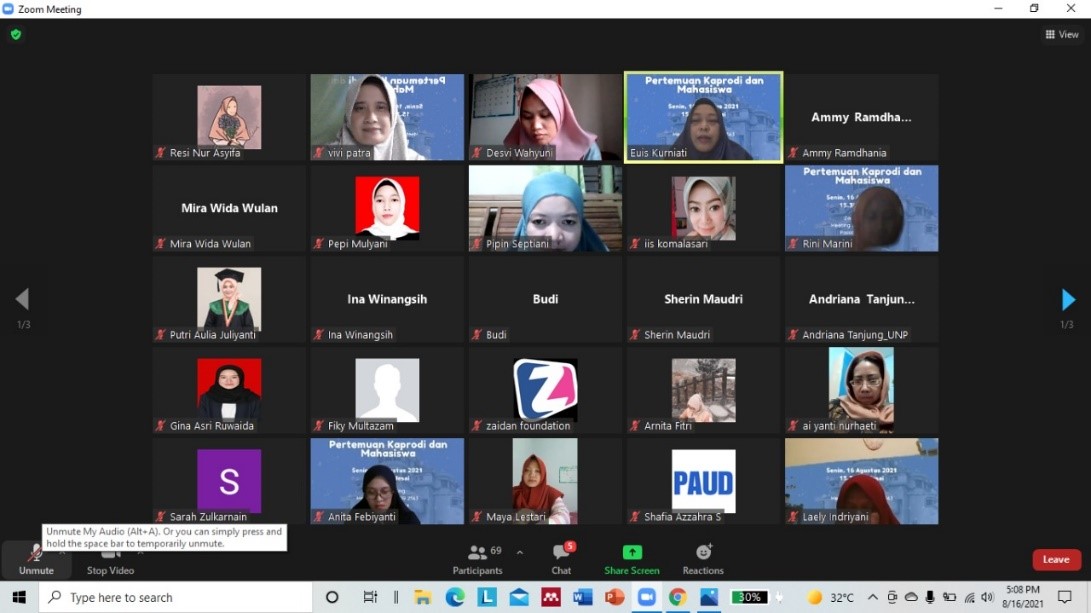The width and height of the screenshot is (1091, 613).
Task: Select Desvi Wahyuni's video tile
Action: [545, 117]
